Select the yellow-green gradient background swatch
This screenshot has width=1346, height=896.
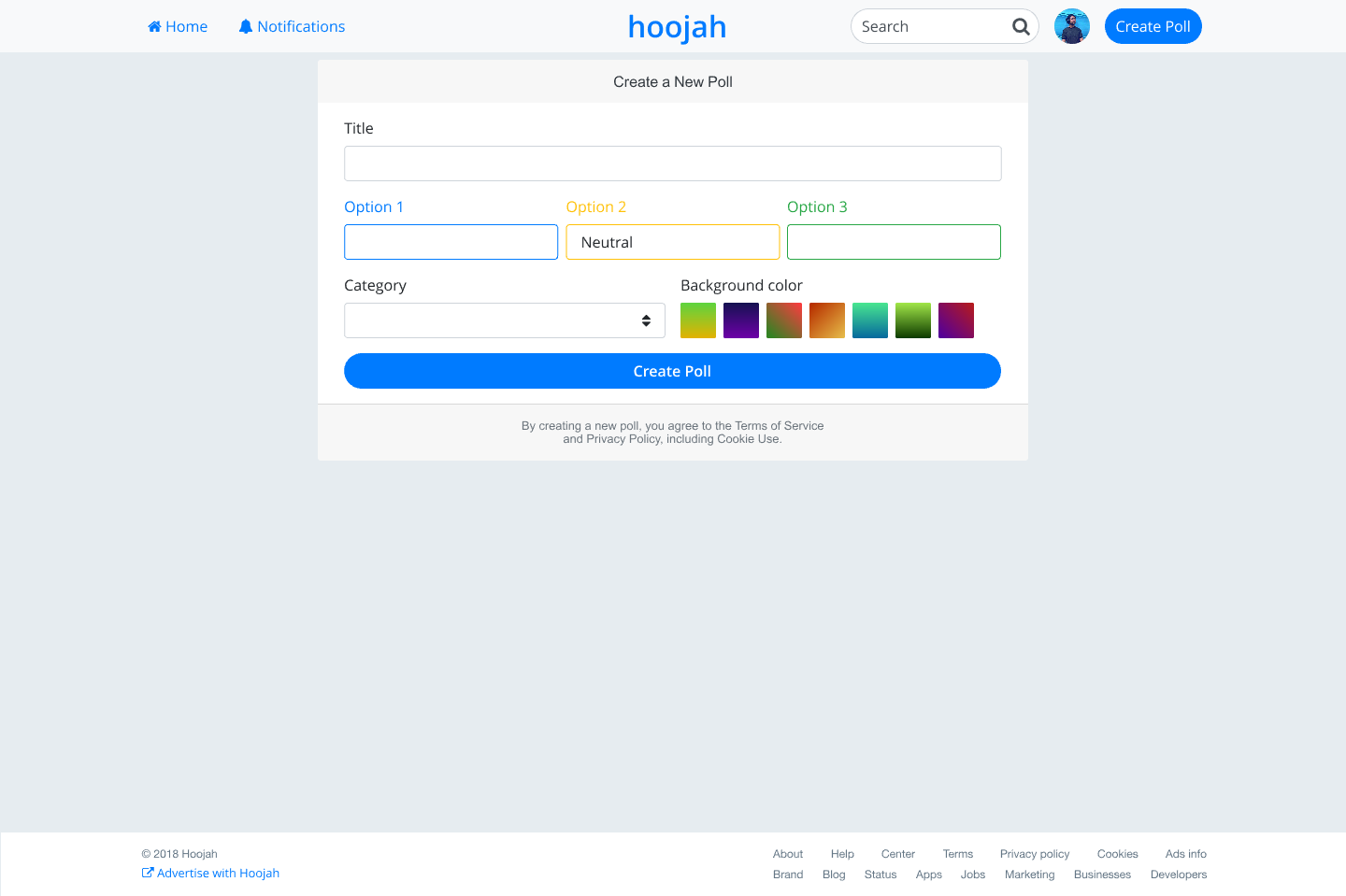click(698, 320)
